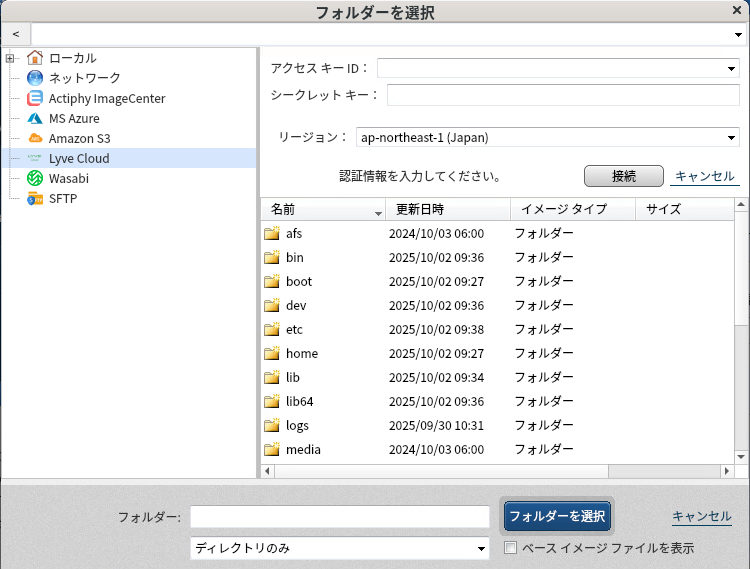Click the lib folder icon
Screen dimensions: 750x569
(272, 377)
